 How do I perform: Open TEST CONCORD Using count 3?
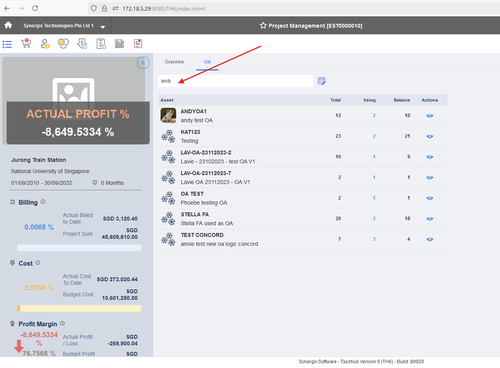point(374,239)
